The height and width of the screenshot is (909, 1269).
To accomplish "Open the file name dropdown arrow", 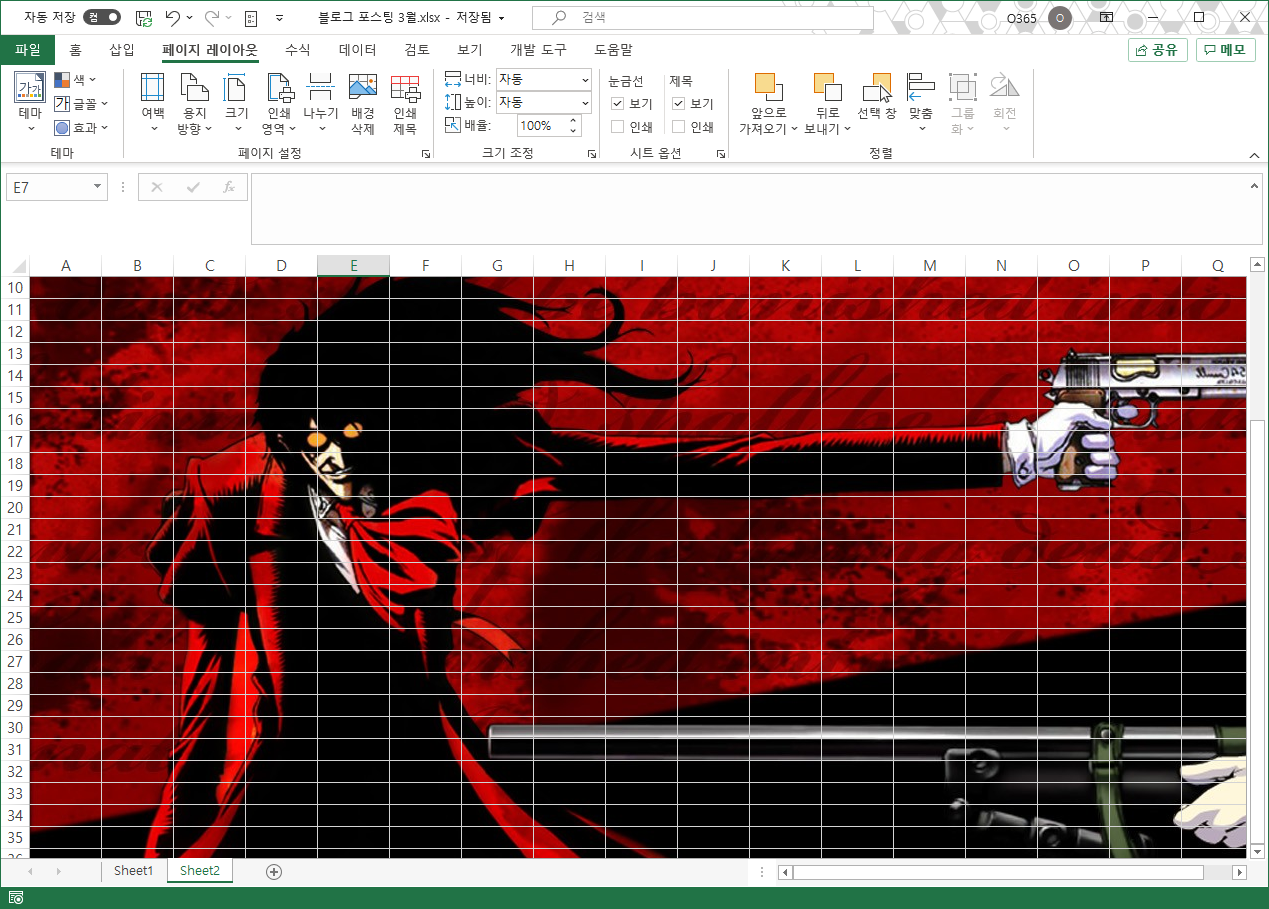I will click(501, 18).
